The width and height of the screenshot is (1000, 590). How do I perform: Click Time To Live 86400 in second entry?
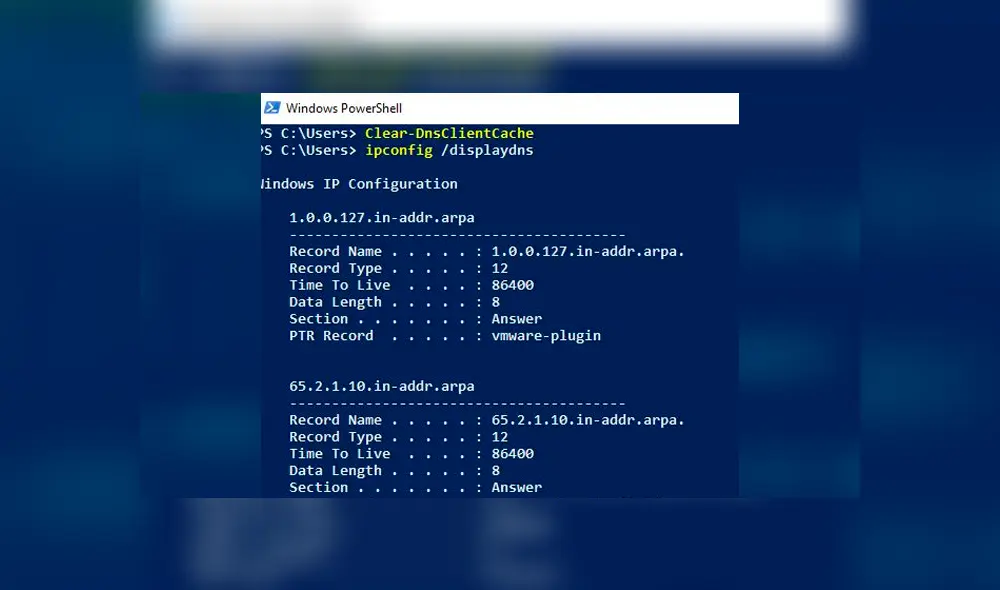tap(512, 454)
